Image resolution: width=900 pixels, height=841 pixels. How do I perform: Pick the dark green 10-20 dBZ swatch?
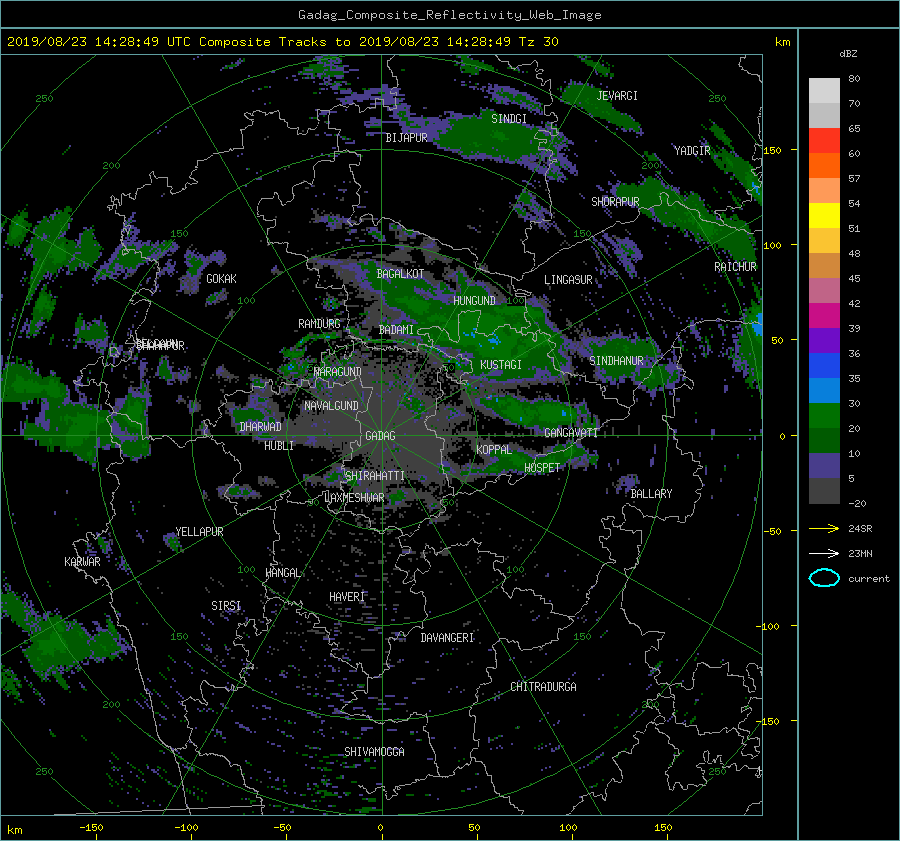tap(824, 441)
